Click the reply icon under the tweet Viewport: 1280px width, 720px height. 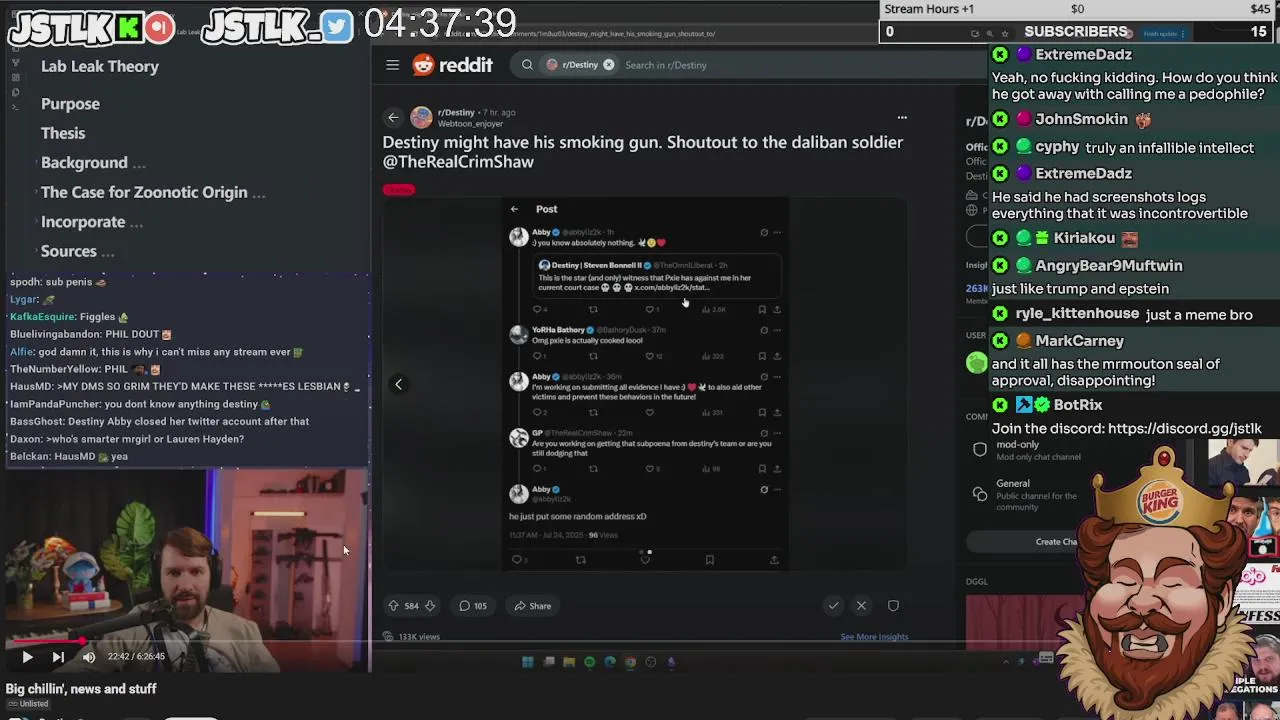click(x=517, y=560)
